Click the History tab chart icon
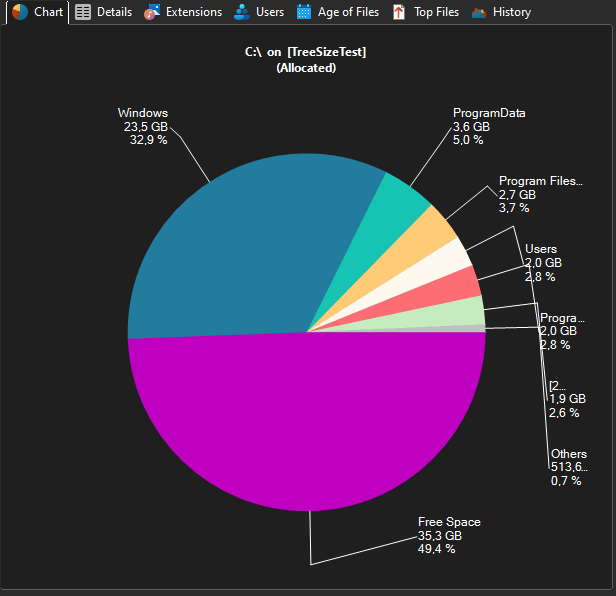Image resolution: width=616 pixels, height=596 pixels. click(x=479, y=12)
